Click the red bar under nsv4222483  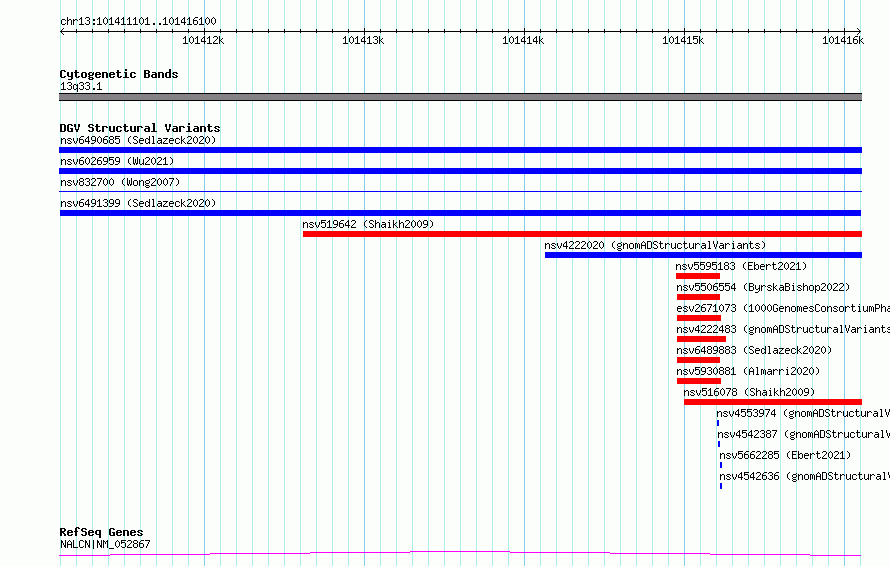(x=701, y=339)
